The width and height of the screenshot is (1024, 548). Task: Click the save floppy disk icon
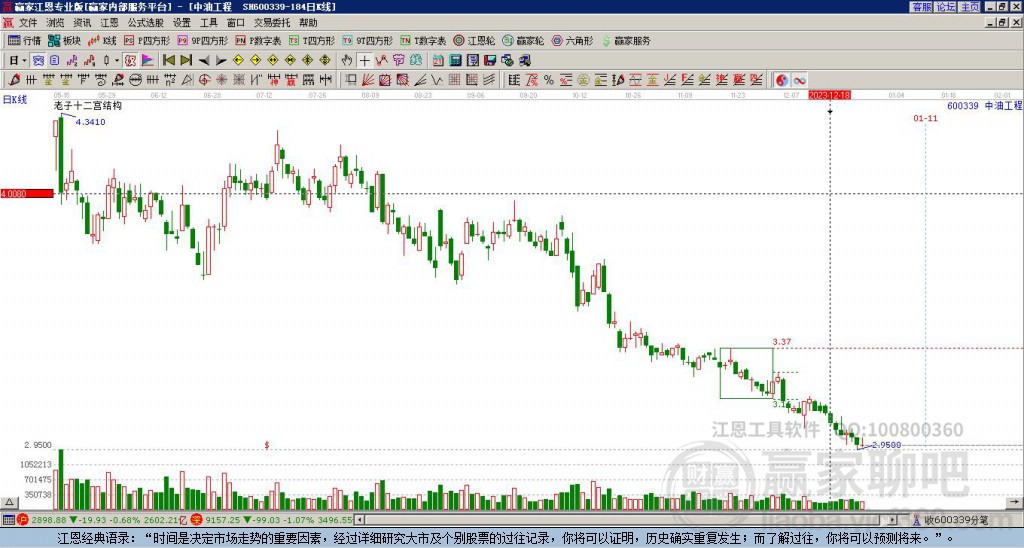point(490,61)
